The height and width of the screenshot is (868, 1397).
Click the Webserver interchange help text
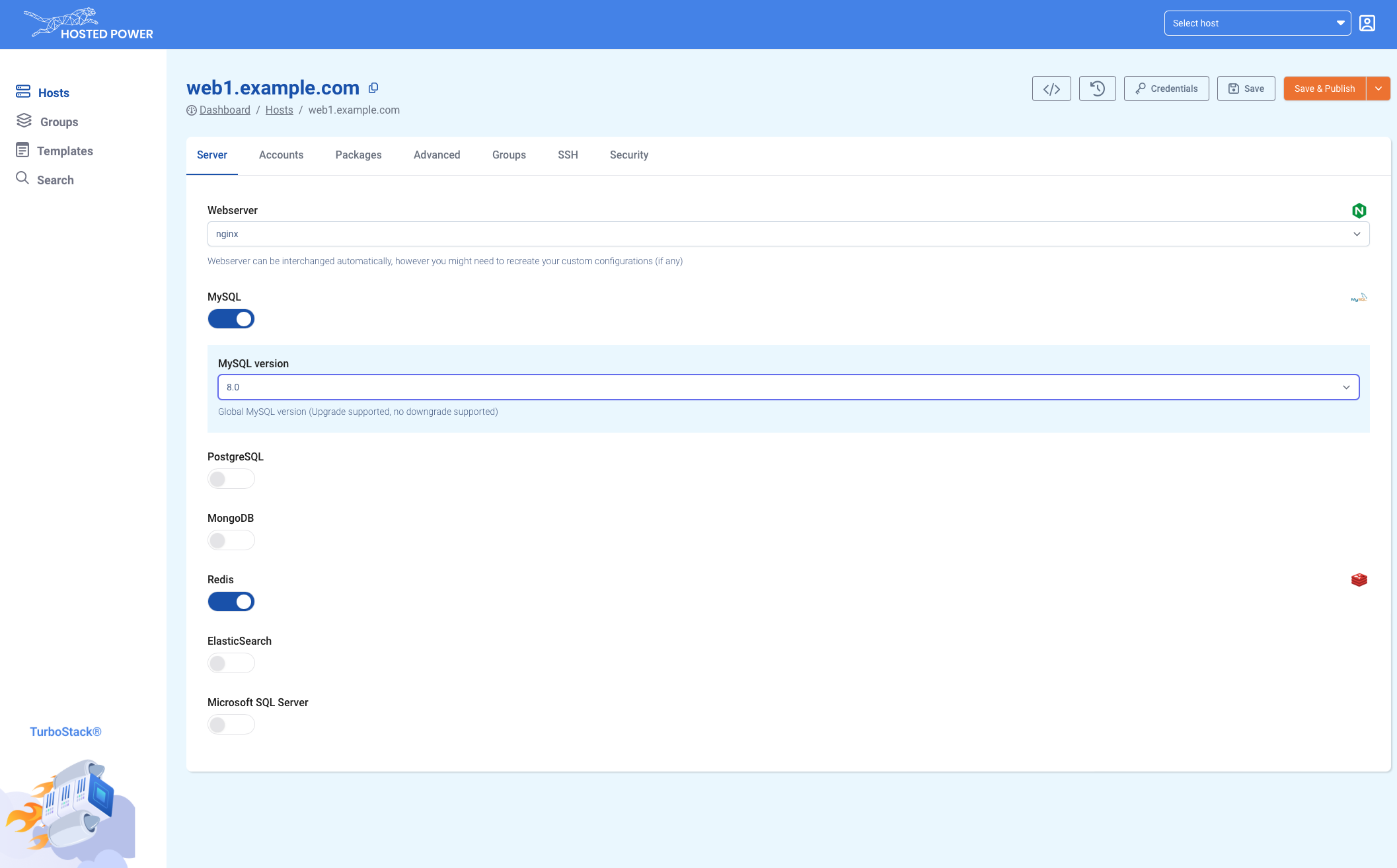[x=445, y=261]
